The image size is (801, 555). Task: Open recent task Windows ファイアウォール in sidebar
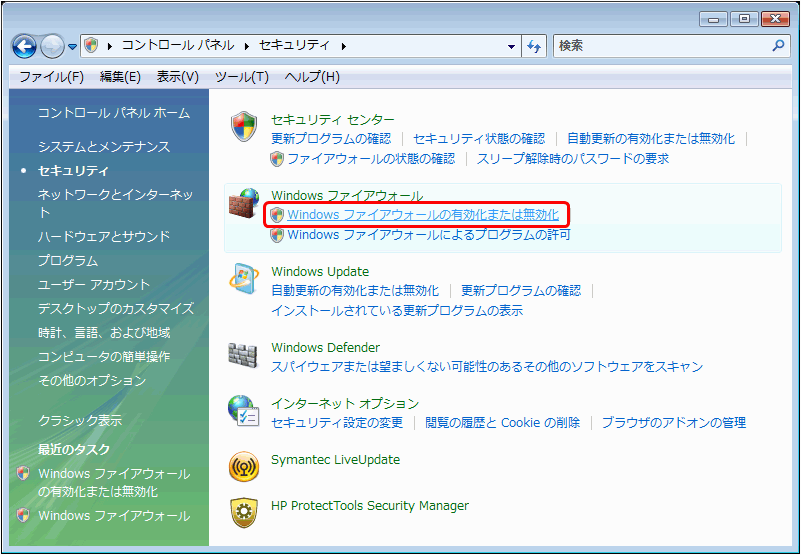pyautogui.click(x=114, y=516)
